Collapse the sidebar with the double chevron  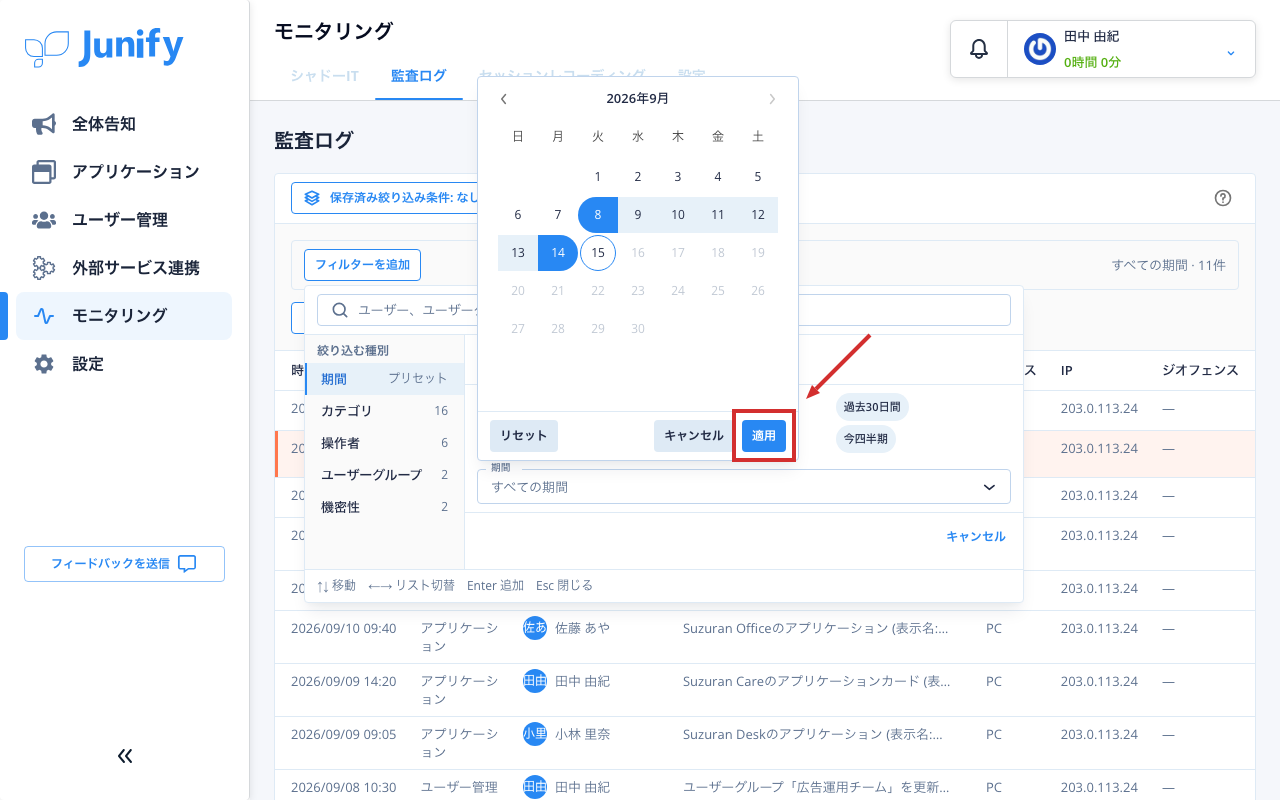[x=125, y=756]
